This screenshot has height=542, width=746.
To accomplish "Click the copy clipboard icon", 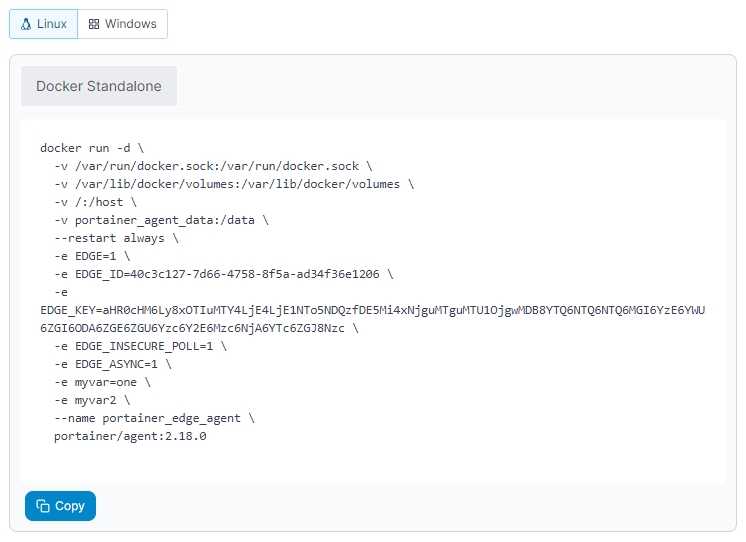I will tap(43, 506).
